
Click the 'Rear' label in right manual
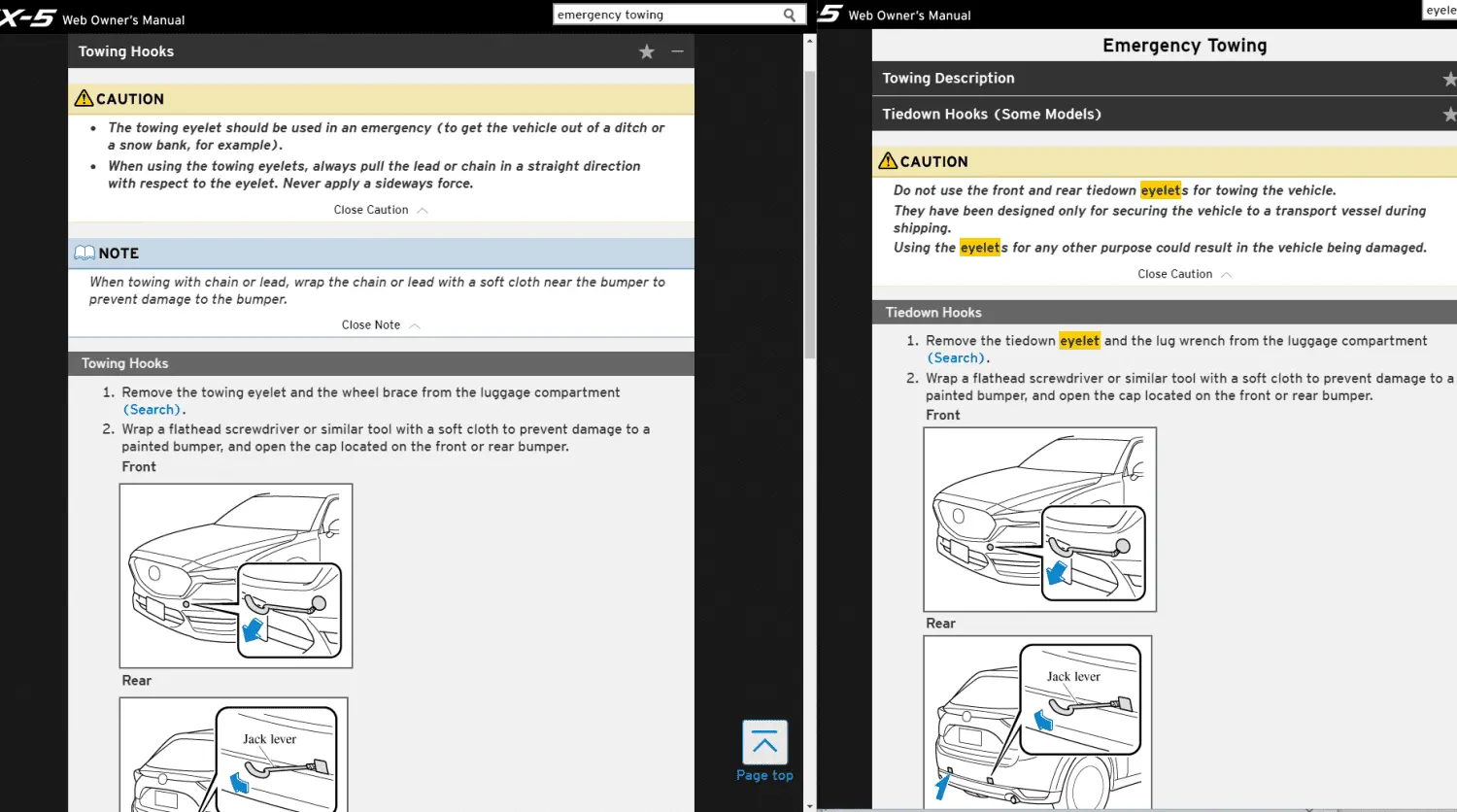coord(940,624)
